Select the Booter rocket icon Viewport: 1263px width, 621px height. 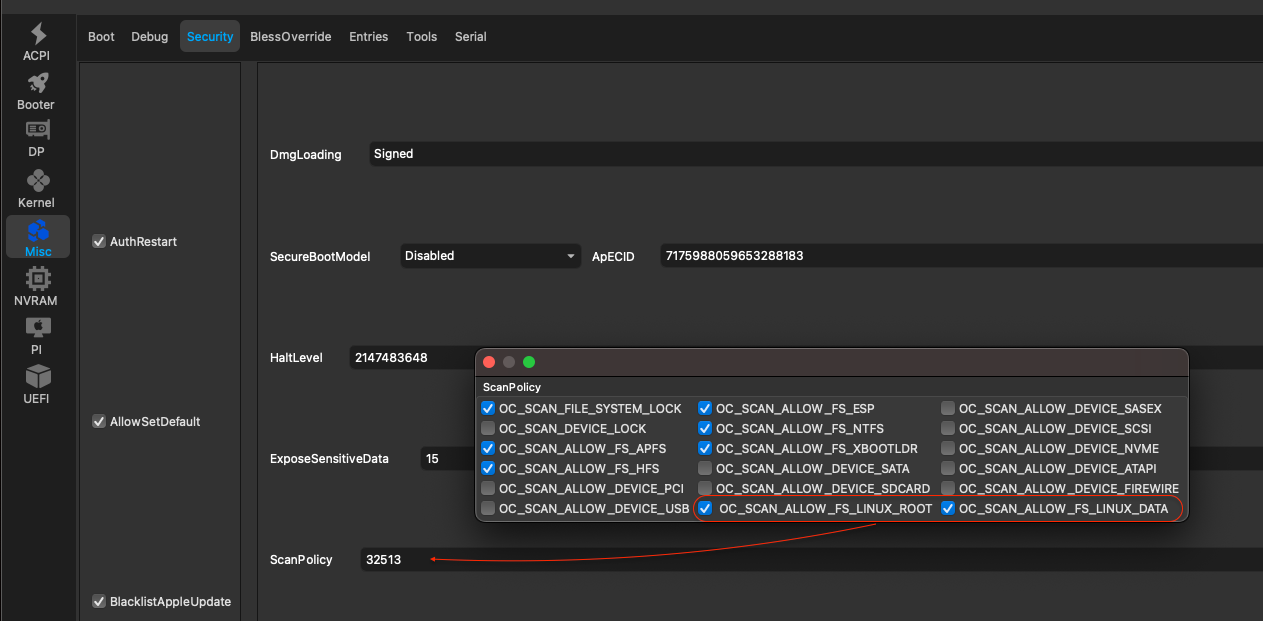click(x=37, y=83)
